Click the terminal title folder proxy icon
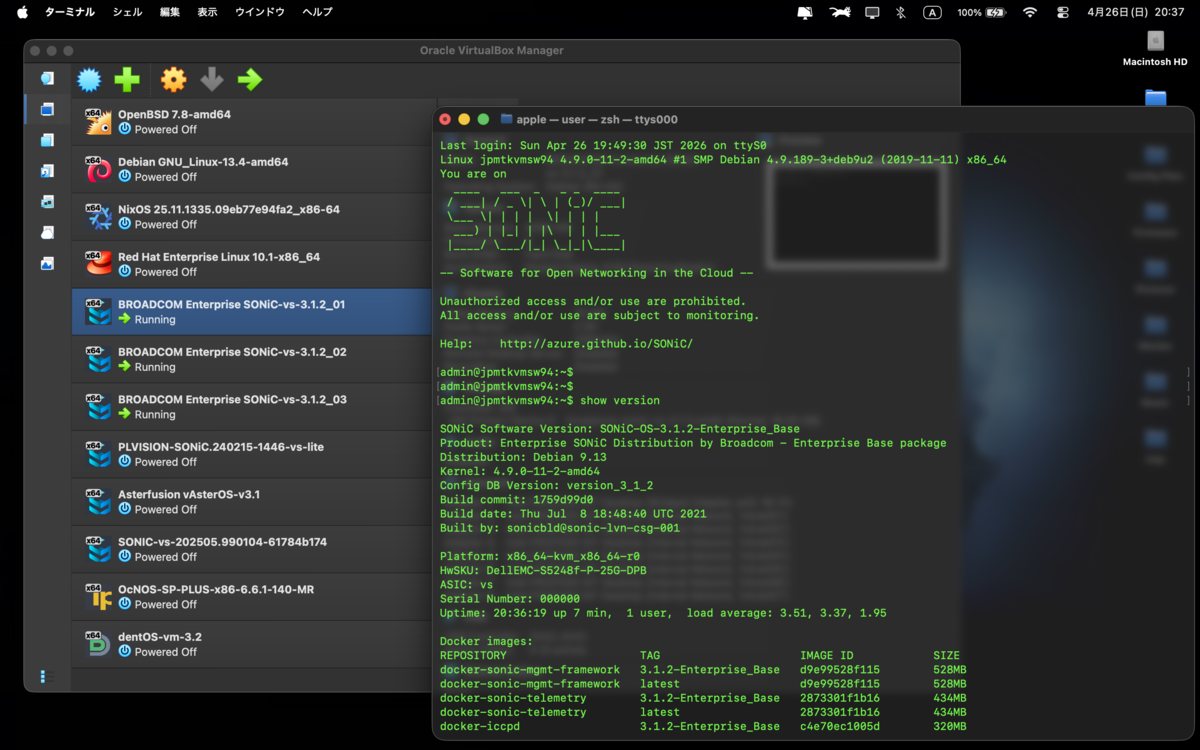This screenshot has width=1200, height=750. [506, 119]
